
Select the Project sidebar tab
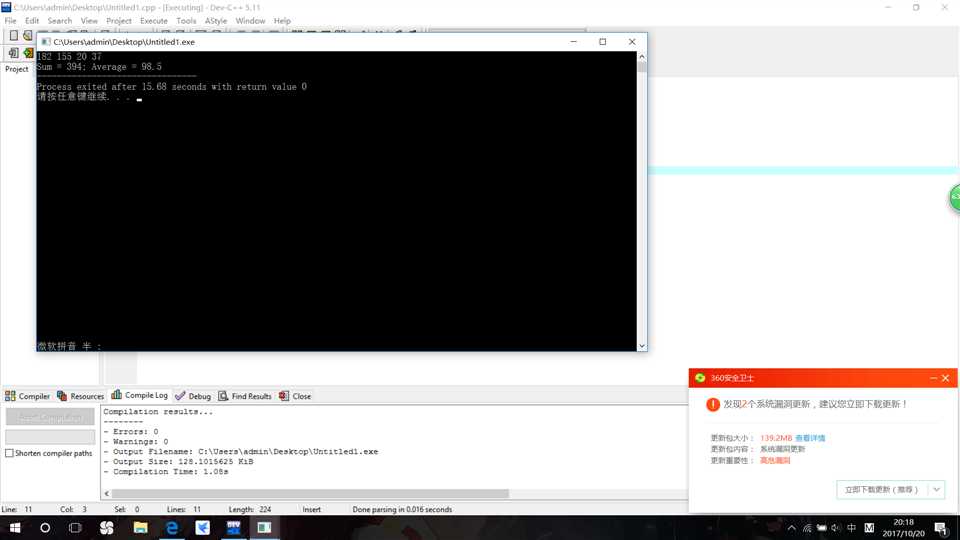17,69
